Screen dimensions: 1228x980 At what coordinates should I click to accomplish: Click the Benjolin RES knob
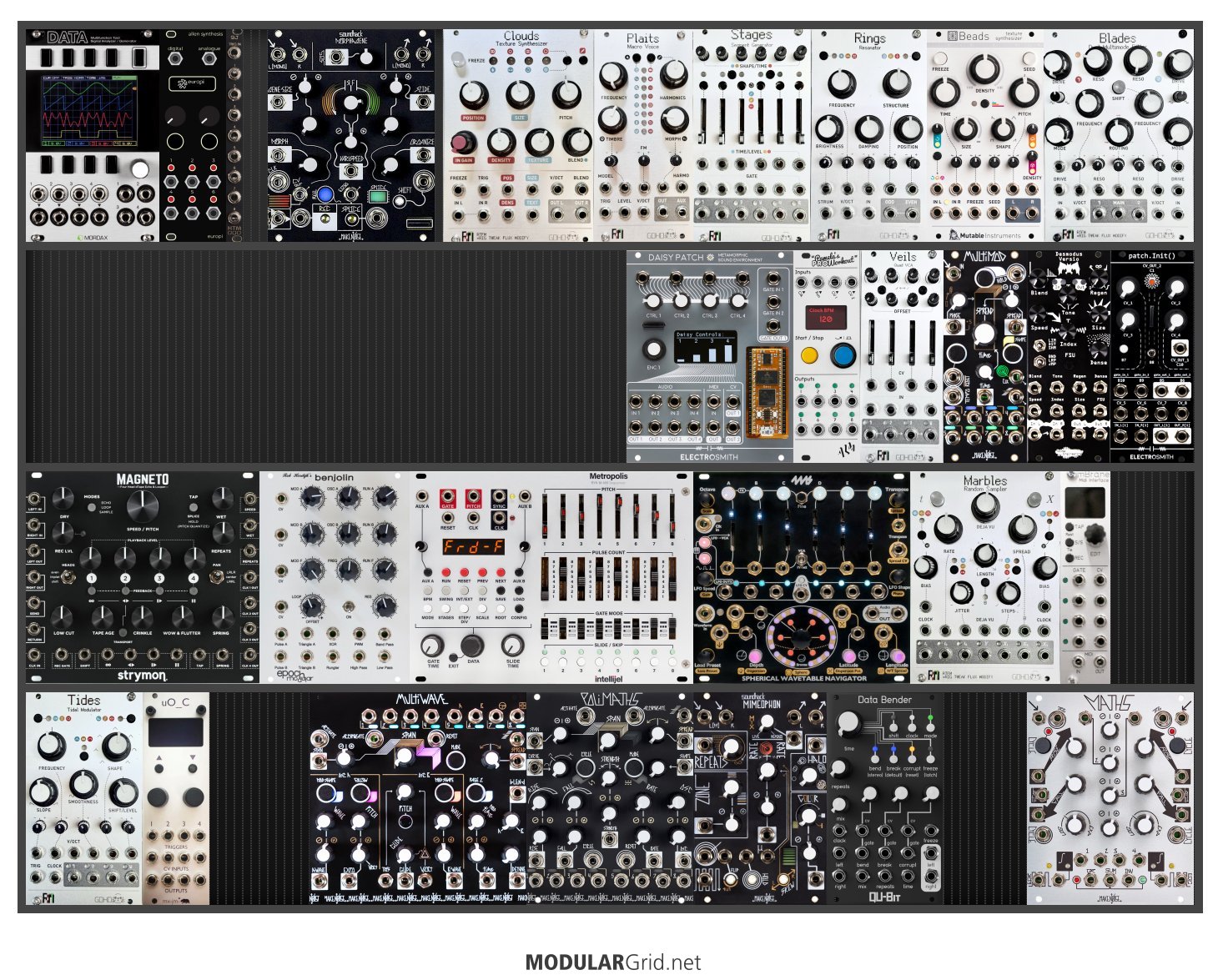384,607
